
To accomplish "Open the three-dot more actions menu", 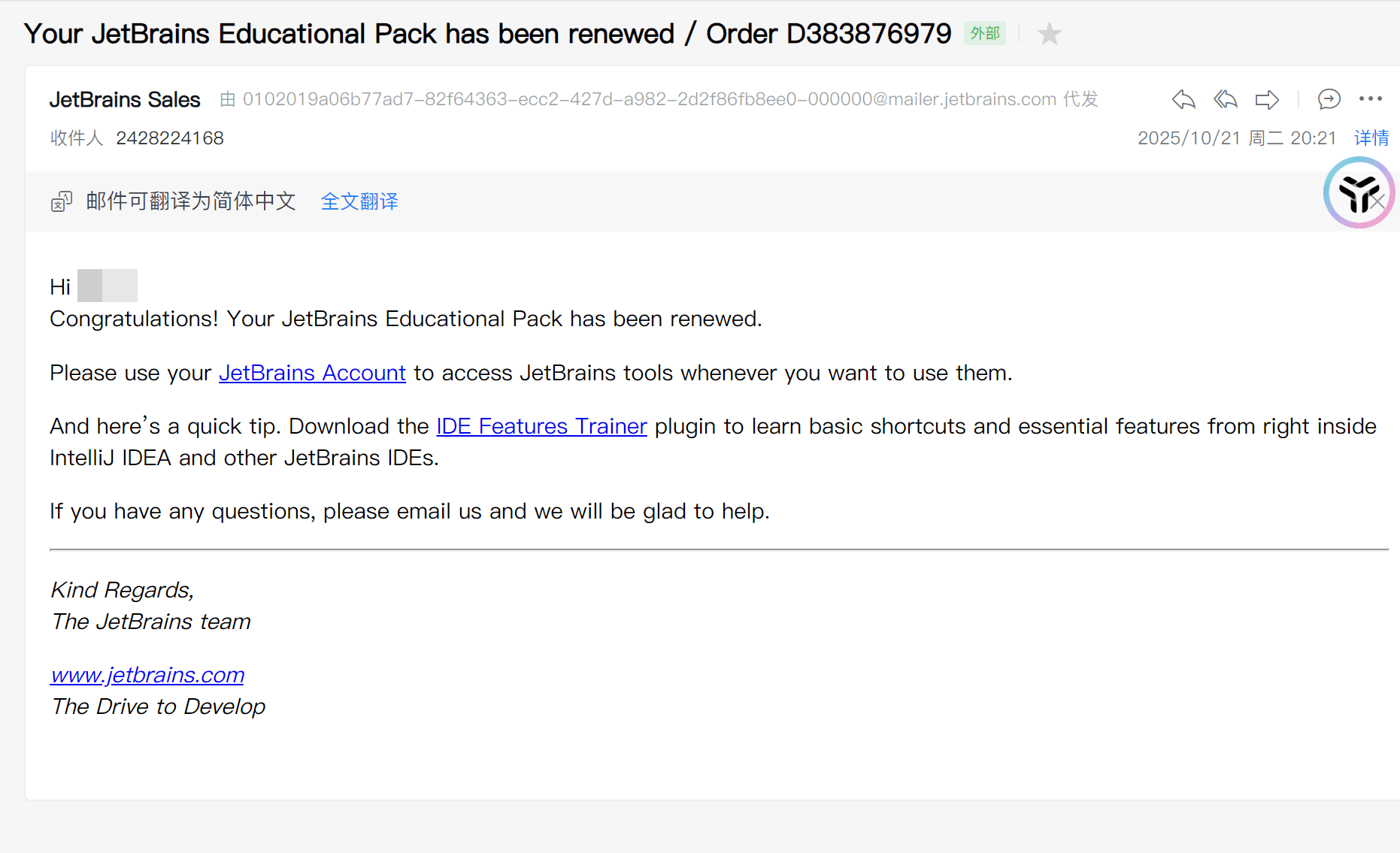I will coord(1371,98).
